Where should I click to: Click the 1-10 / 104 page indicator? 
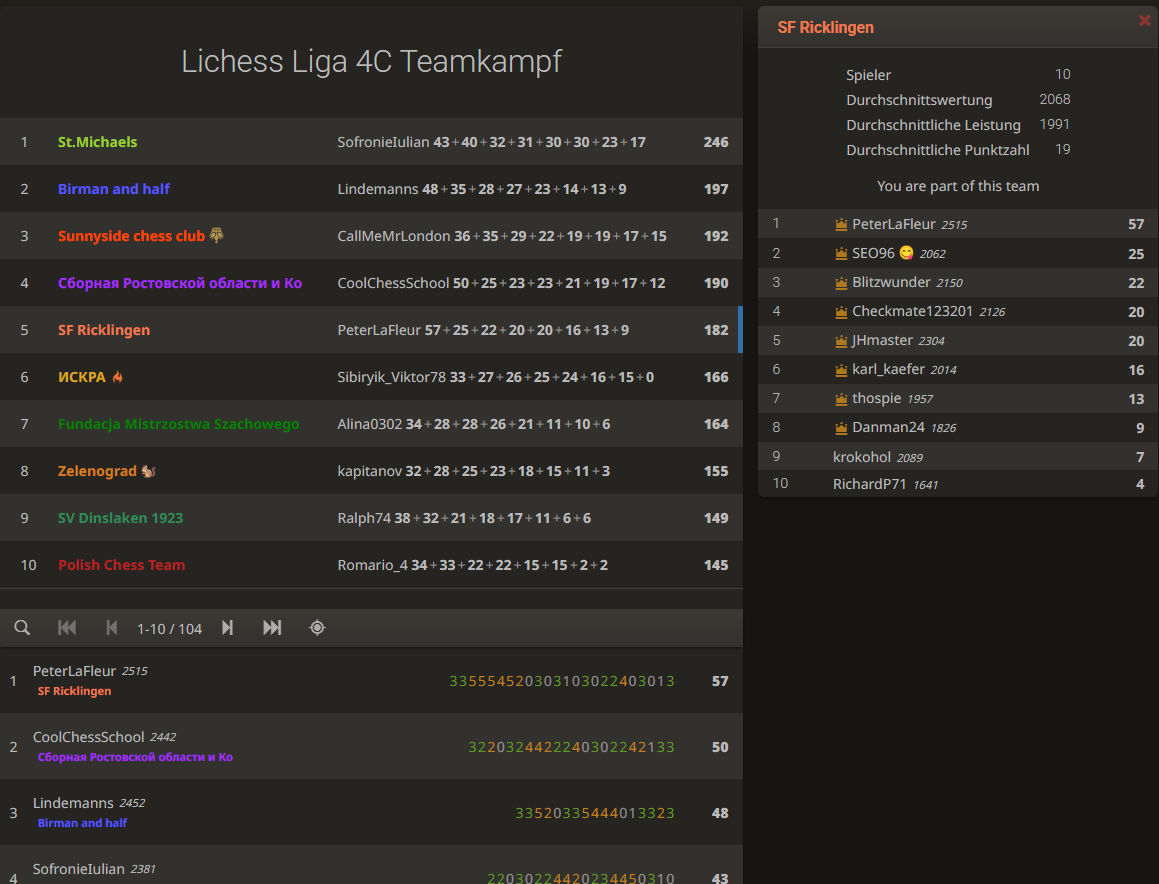point(169,627)
